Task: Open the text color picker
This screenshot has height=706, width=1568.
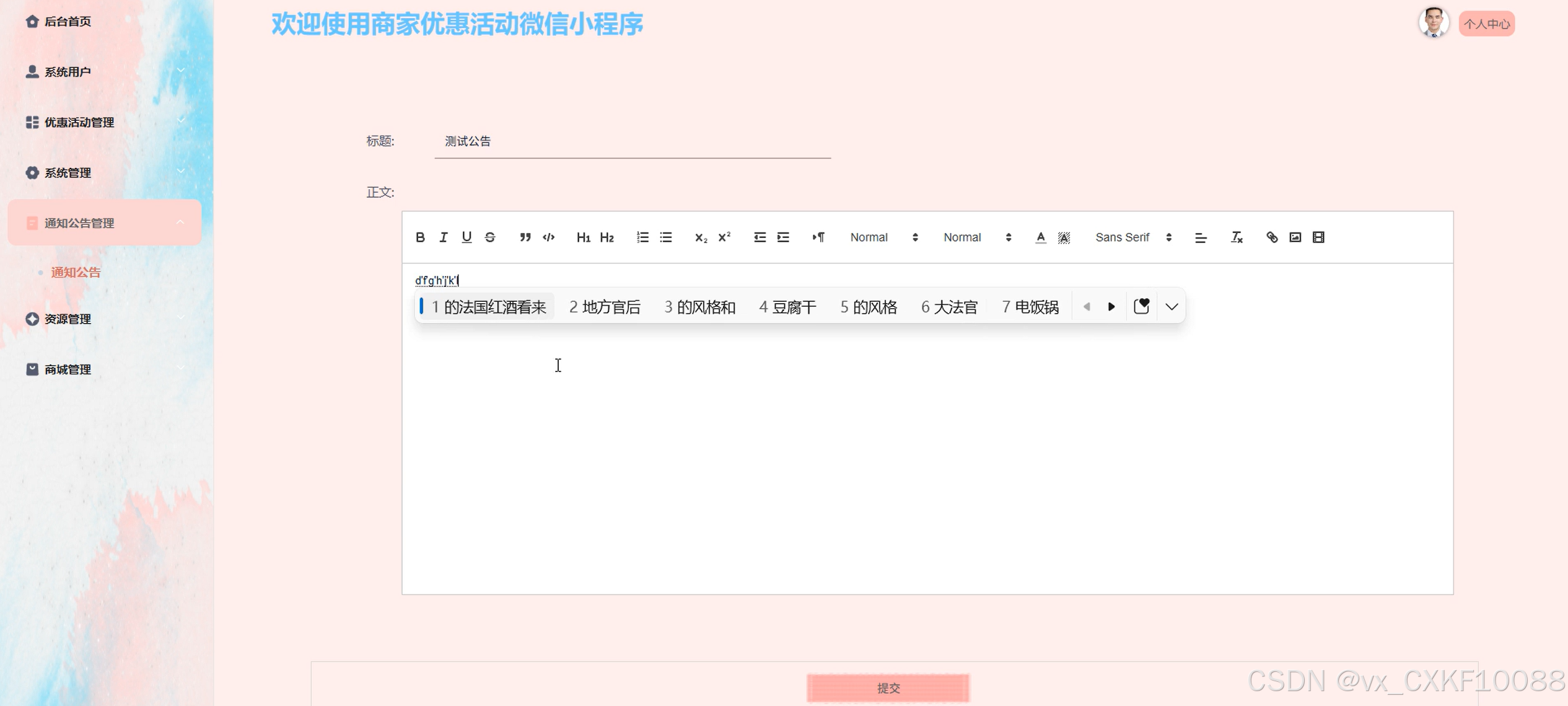Action: (x=1040, y=237)
